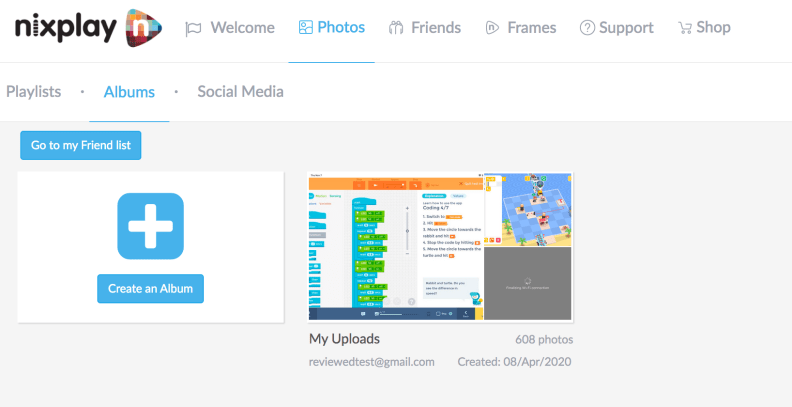Switch to the Social Media tab

(x=240, y=91)
